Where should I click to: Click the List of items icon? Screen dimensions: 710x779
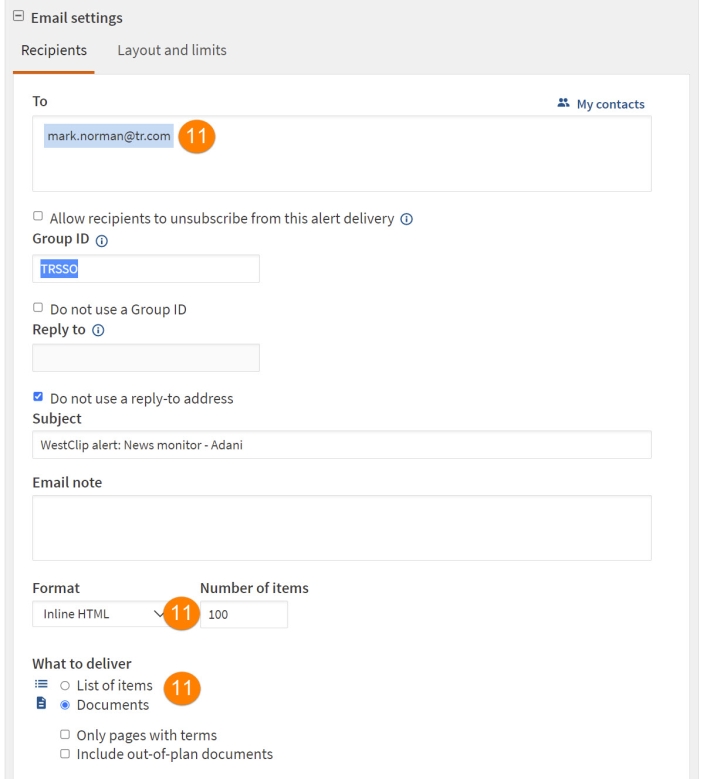coord(41,684)
